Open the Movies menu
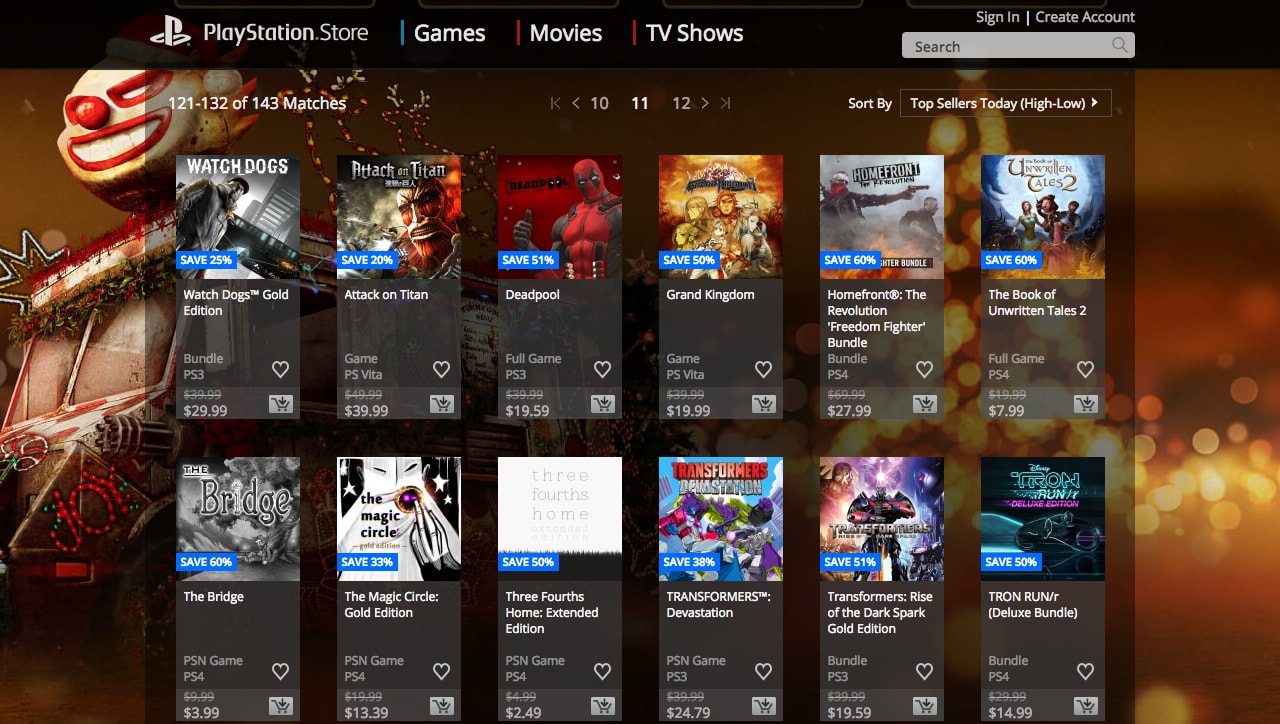This screenshot has height=724, width=1280. 566,33
